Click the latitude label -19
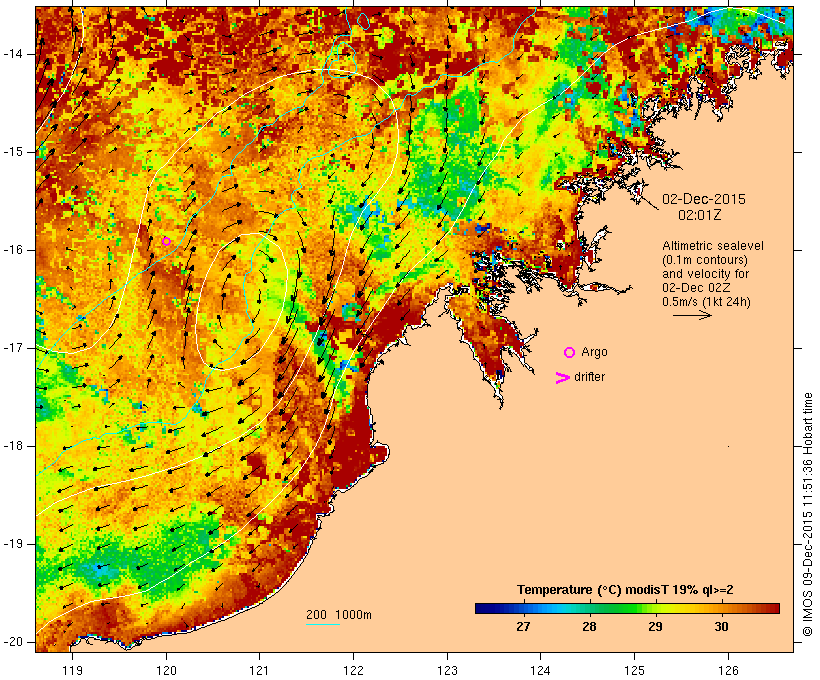 click(x=13, y=544)
